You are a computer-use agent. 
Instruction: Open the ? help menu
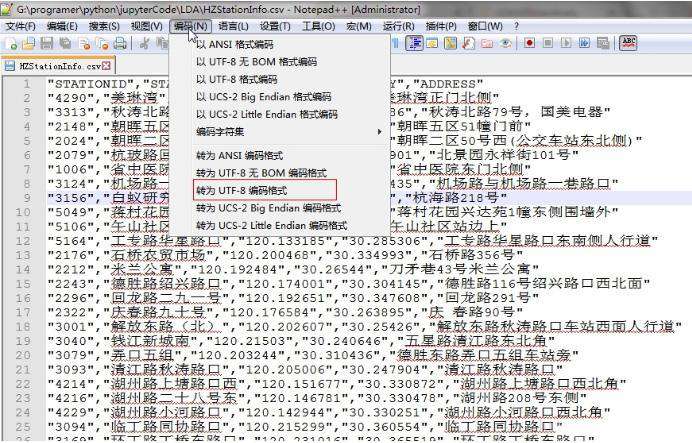(516, 26)
